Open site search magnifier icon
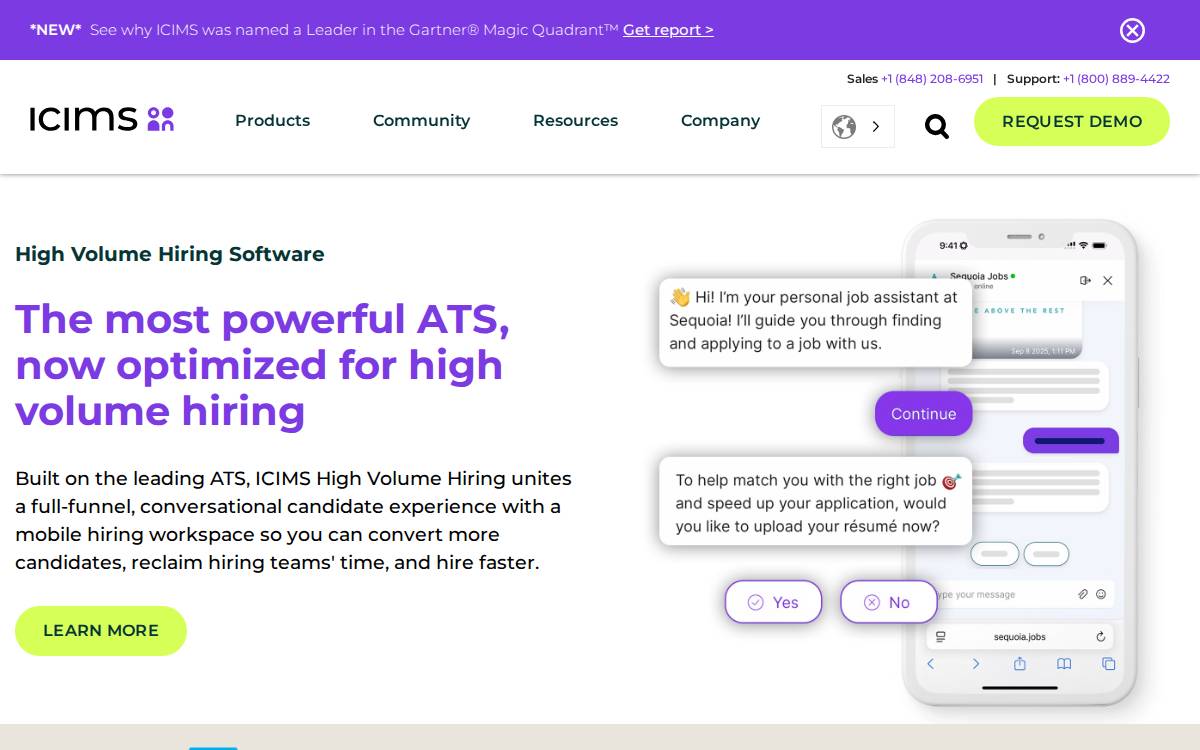This screenshot has width=1200, height=750. pos(936,126)
